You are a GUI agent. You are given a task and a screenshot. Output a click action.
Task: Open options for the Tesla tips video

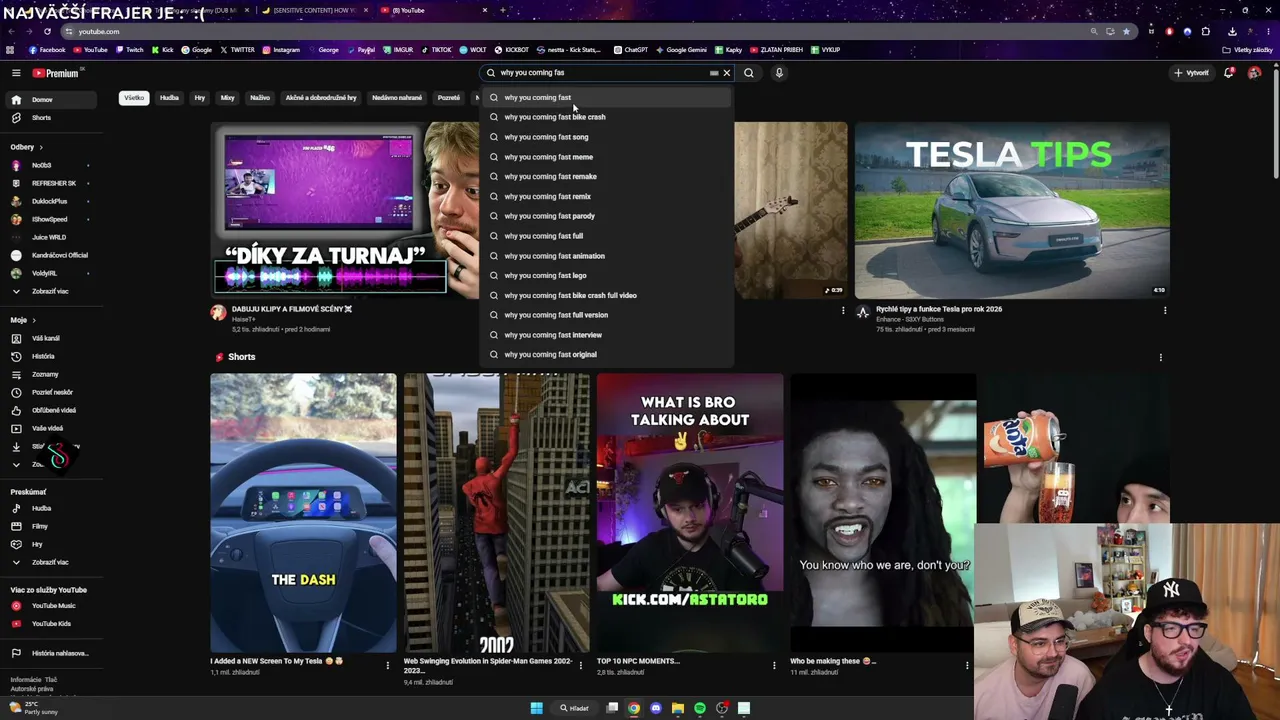[1165, 311]
